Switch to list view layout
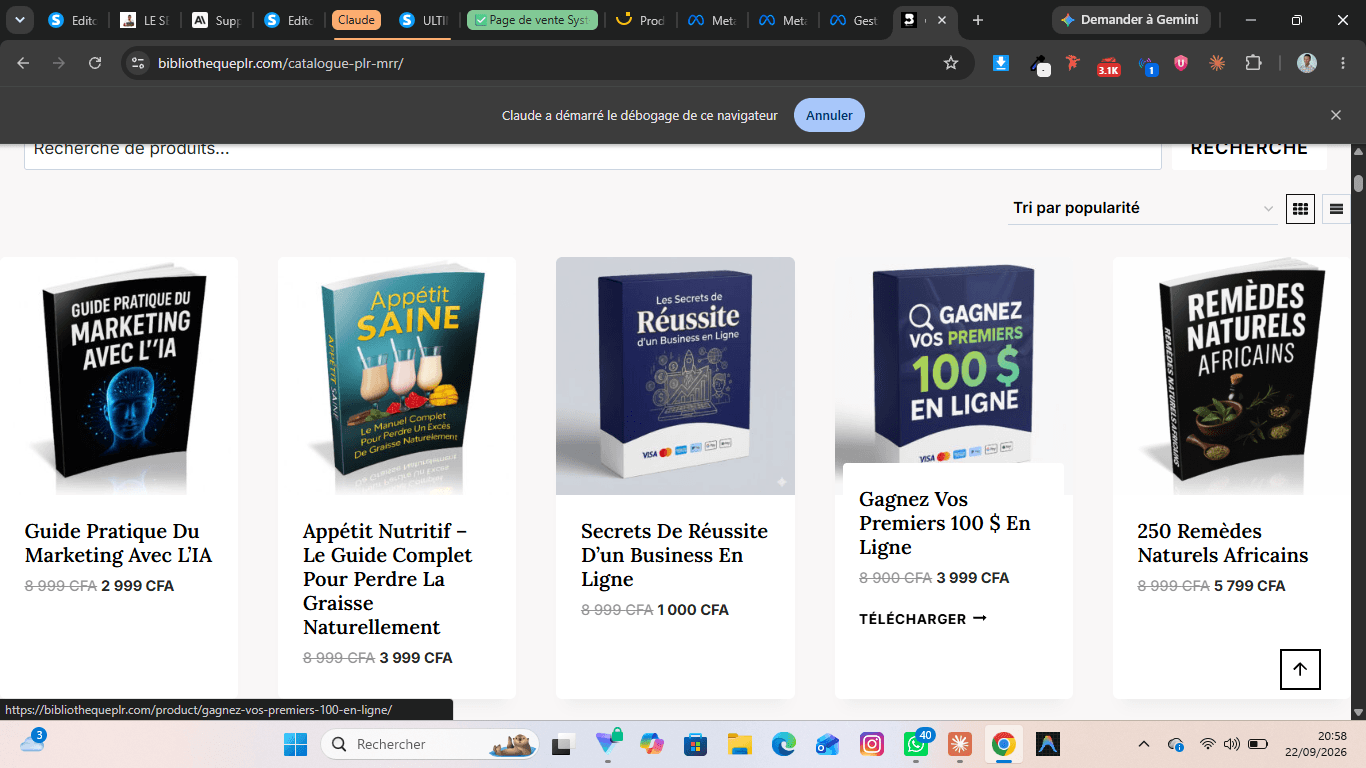This screenshot has height=768, width=1366. tap(1336, 209)
